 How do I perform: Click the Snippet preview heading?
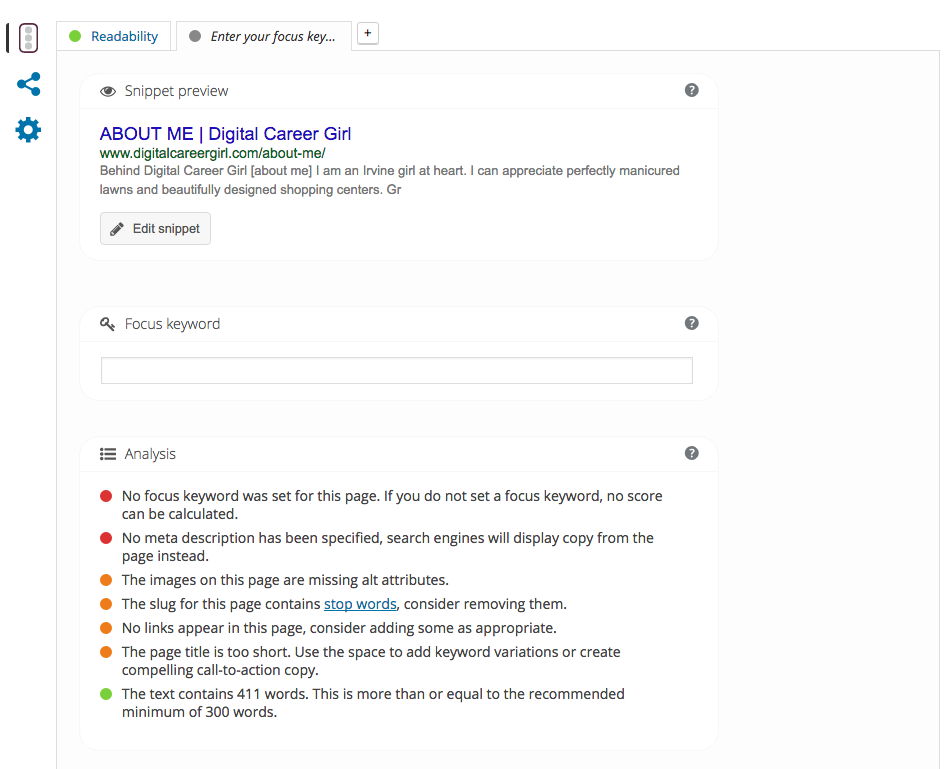176,91
